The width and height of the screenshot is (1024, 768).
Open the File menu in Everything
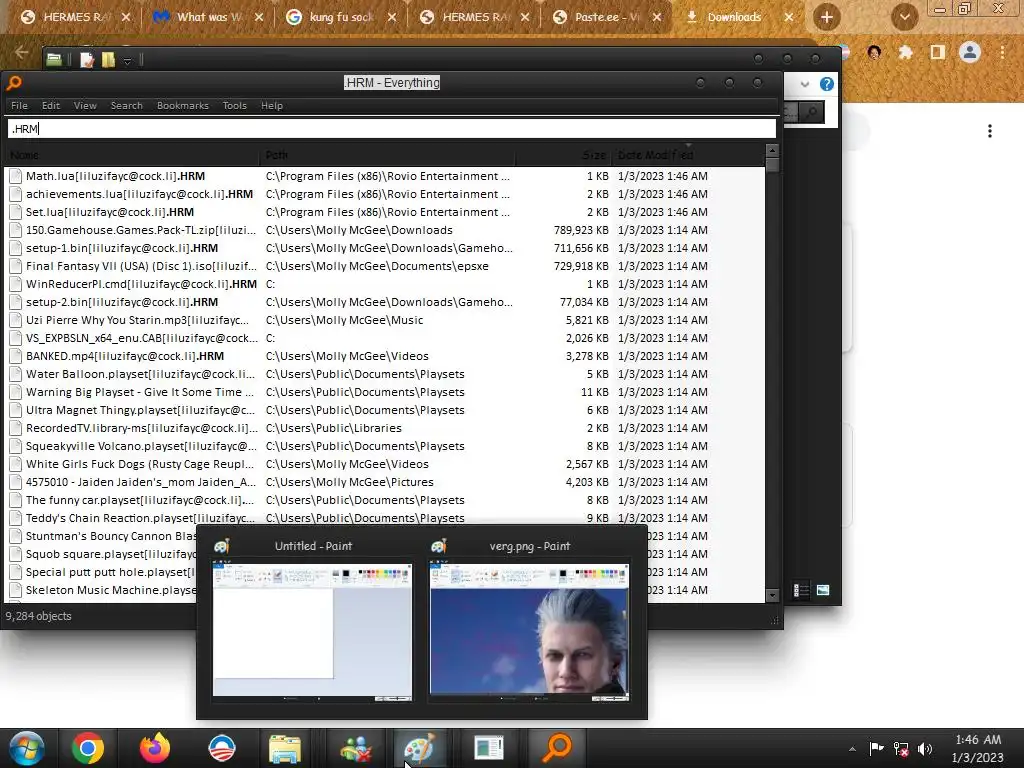20,106
